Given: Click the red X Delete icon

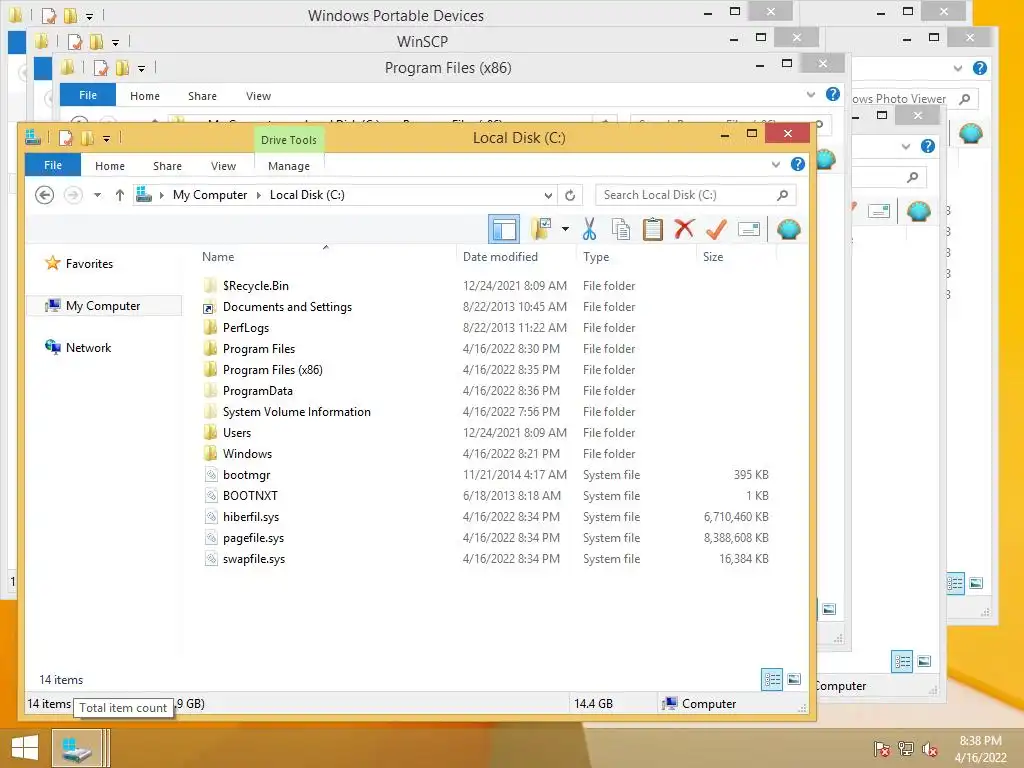Looking at the screenshot, I should click(684, 229).
